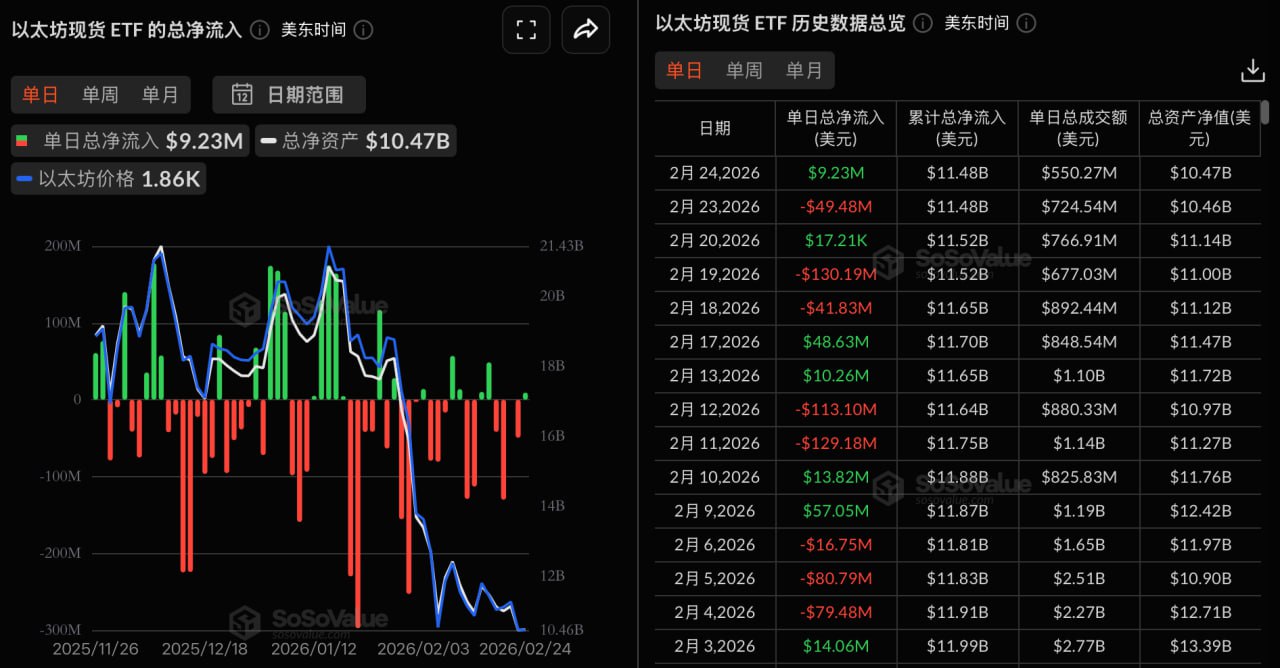Screen dimensions: 1280x668
Task: Open the info tooltip beside 以太坊现货 ETF 的总净流入
Action: click(259, 31)
